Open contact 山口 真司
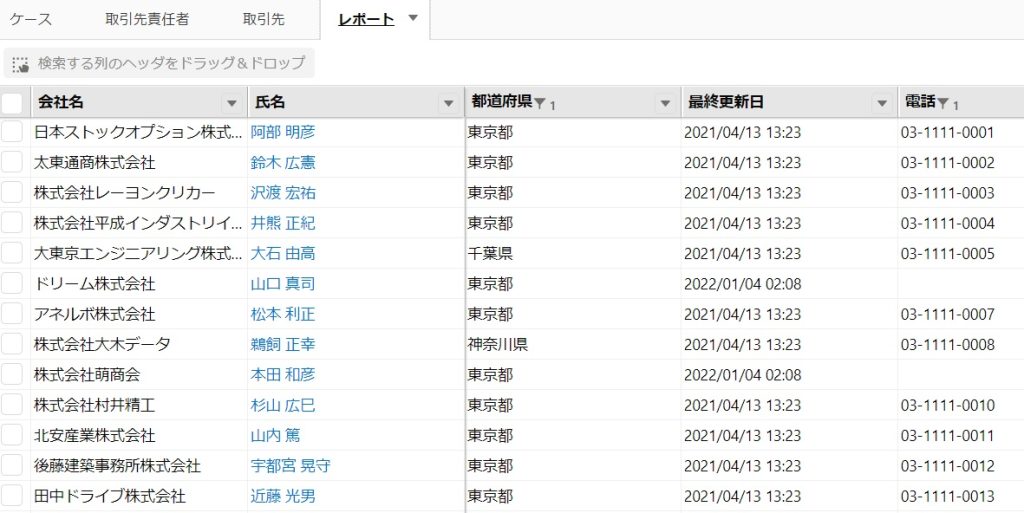Viewport: 1024px width, 513px height. [283, 284]
